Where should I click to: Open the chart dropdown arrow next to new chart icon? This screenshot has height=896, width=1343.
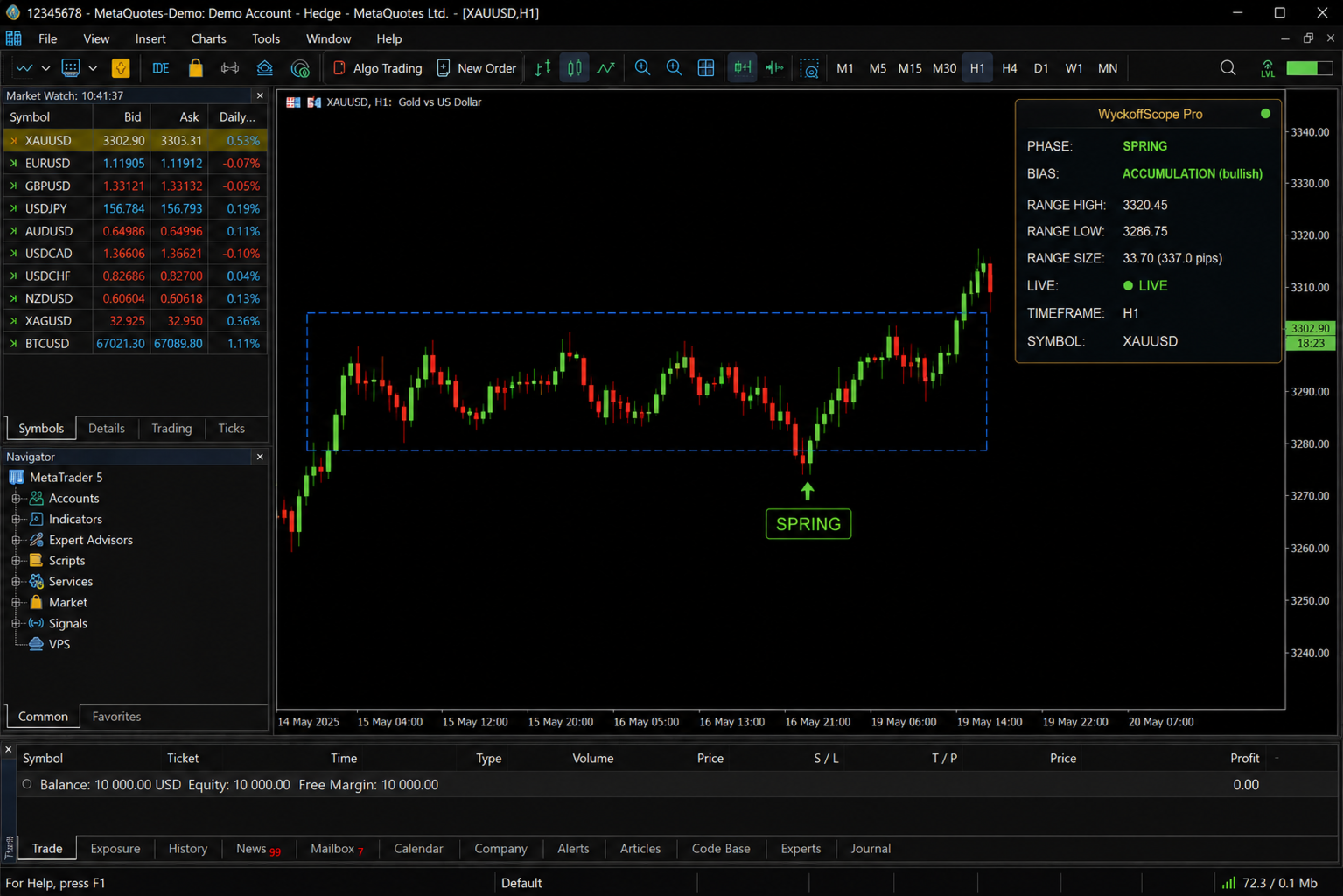[45, 68]
